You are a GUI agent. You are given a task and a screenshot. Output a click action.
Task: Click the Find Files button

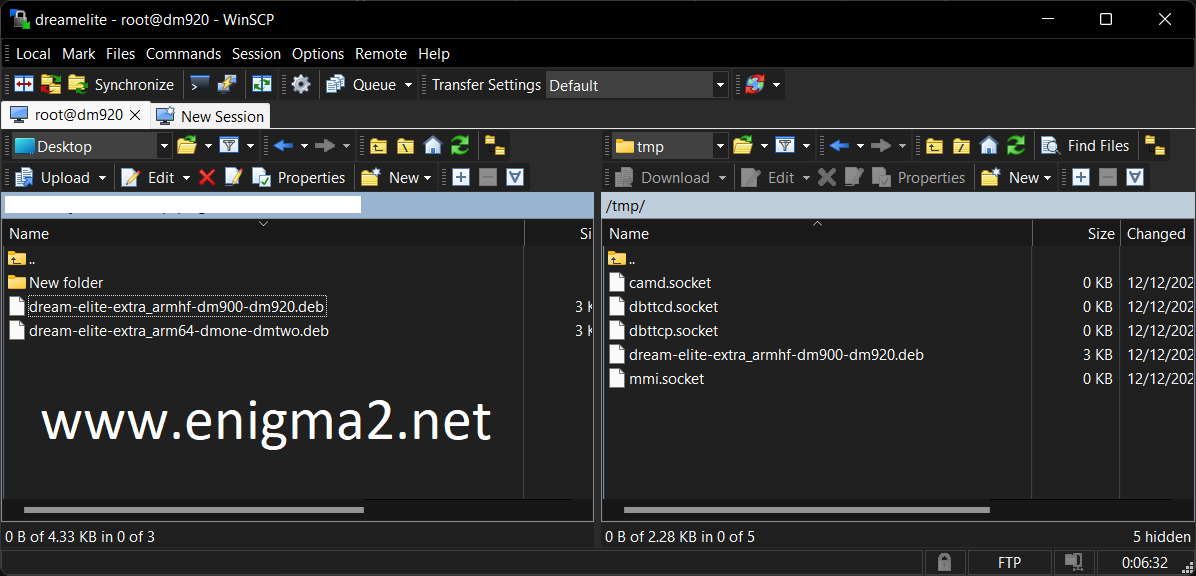click(1085, 146)
